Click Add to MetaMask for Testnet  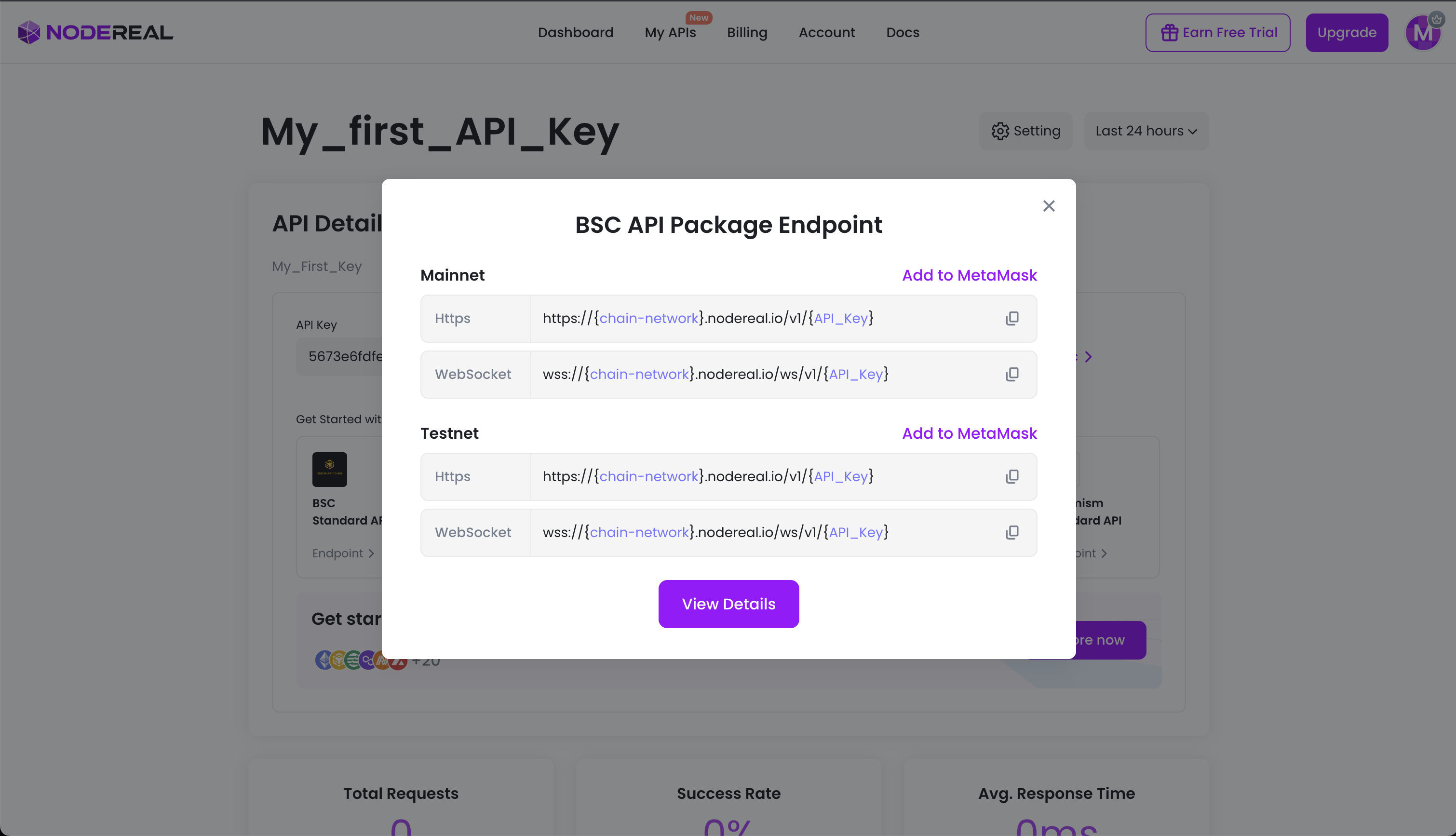point(969,433)
